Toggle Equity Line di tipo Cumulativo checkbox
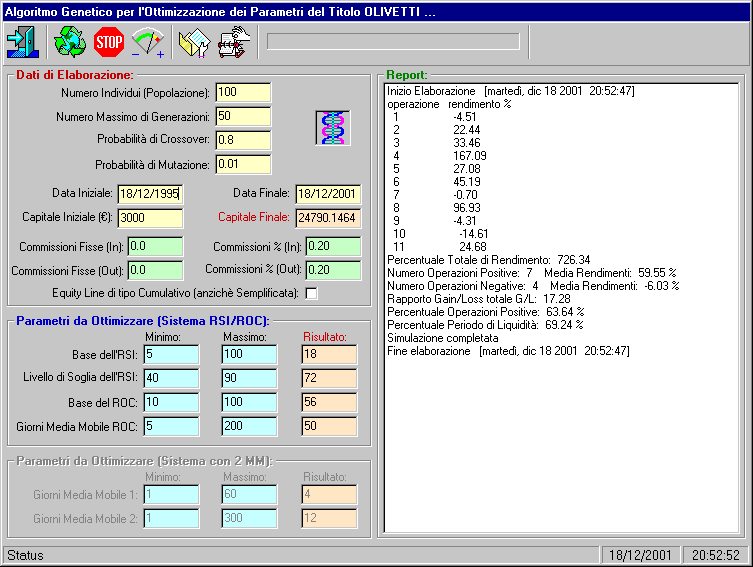753x567 pixels. [x=312, y=293]
